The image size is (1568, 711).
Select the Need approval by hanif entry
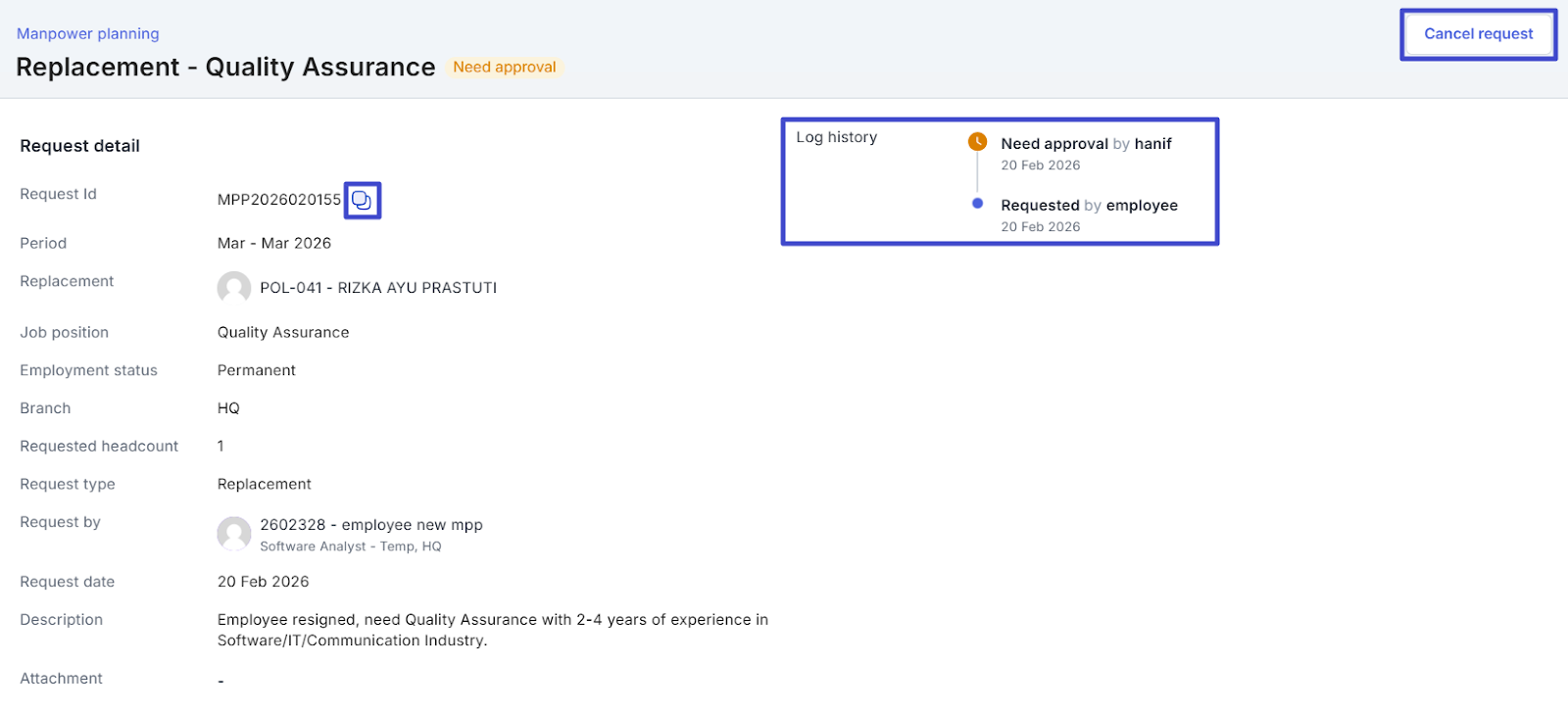(1085, 144)
